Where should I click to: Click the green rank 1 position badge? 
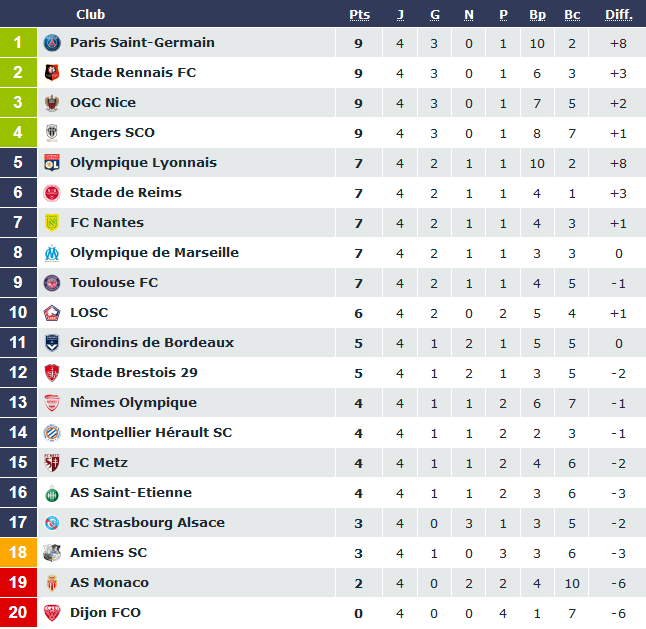[x=18, y=43]
